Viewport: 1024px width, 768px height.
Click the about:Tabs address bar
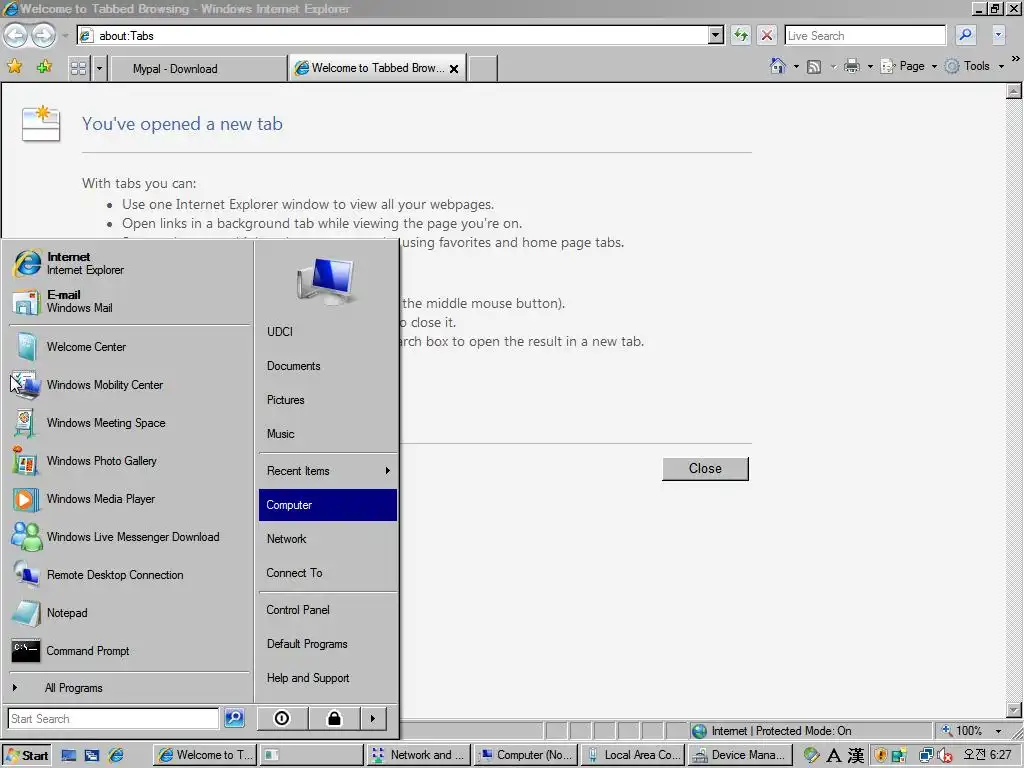point(392,35)
